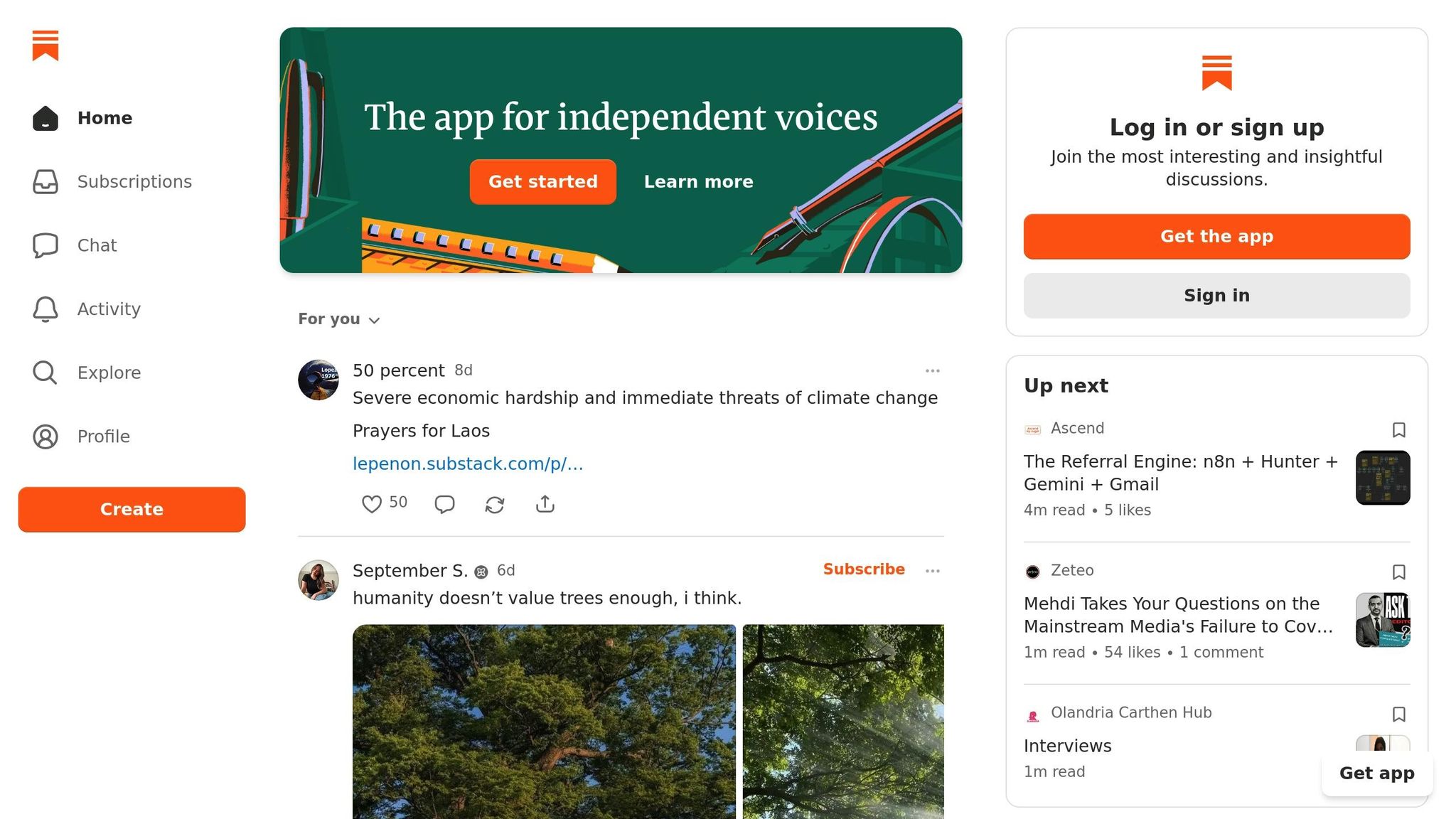Screen dimensions: 1456x819
Task: Restack the 50 percent post
Action: click(x=495, y=504)
